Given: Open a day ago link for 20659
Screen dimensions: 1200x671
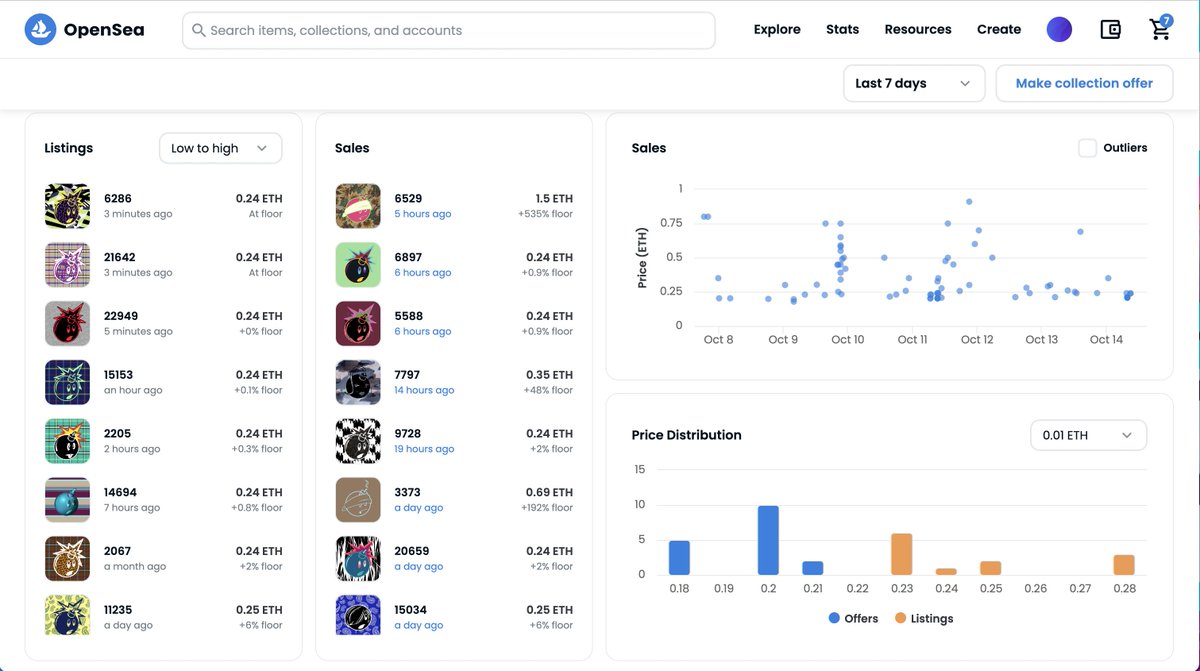Looking at the screenshot, I should pyautogui.click(x=418, y=567).
